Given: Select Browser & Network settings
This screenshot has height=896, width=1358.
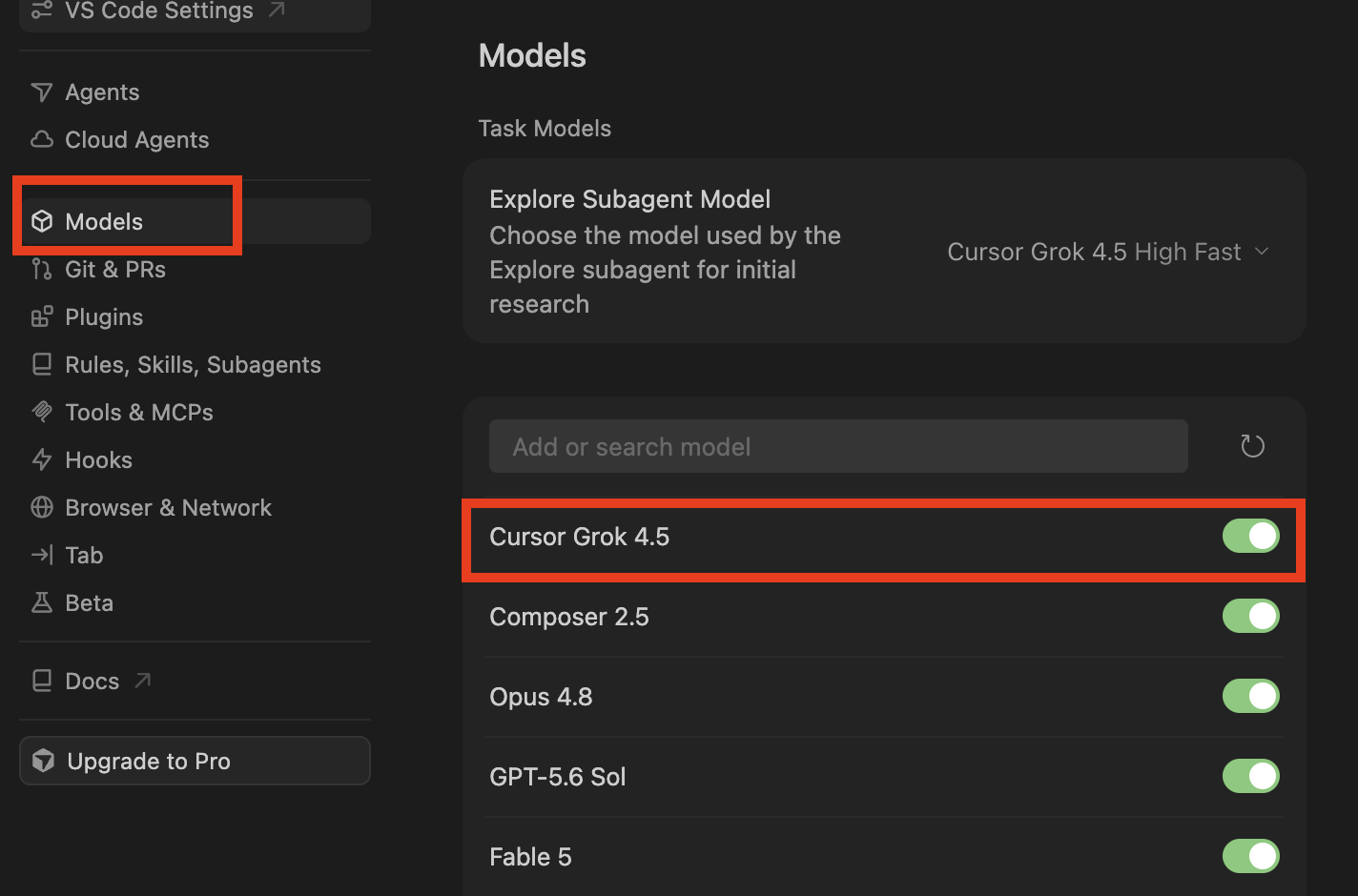Looking at the screenshot, I should tap(195, 508).
